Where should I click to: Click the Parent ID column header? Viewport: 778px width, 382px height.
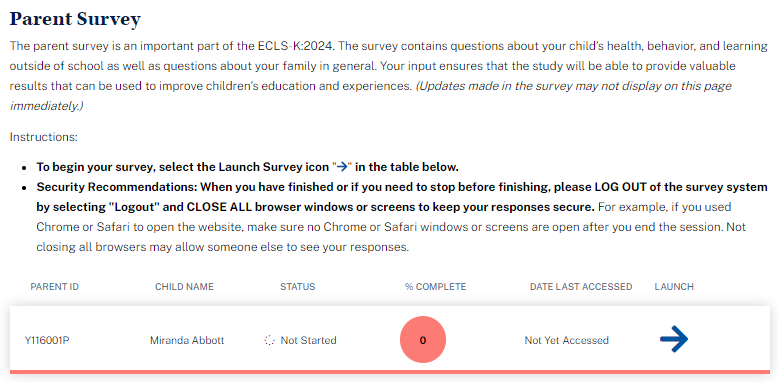tap(55, 287)
